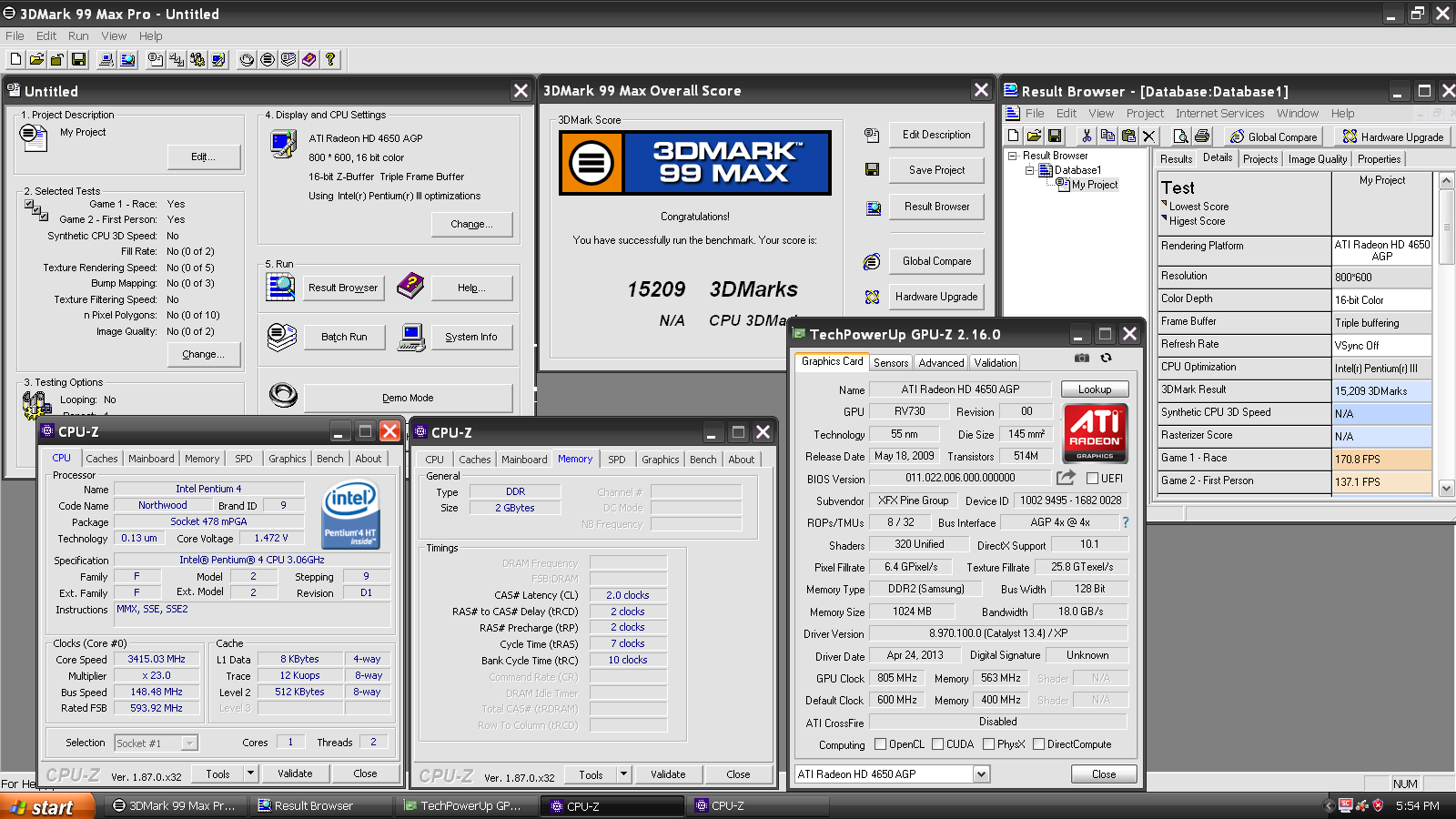Click yellow question mark toolbar icon
Viewport: 1456px width, 819px height.
tap(330, 59)
